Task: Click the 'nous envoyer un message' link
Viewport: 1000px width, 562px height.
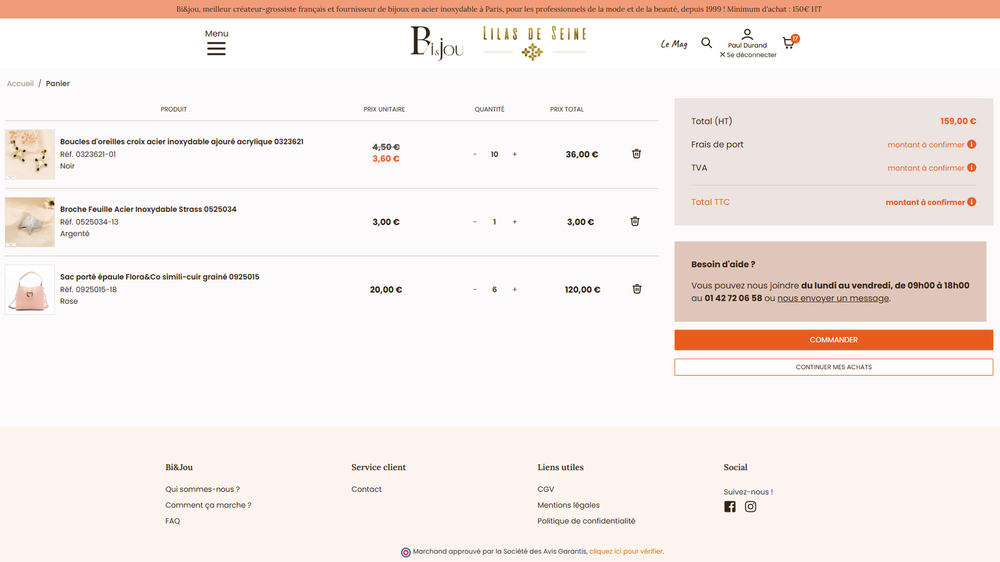Action: tap(833, 298)
